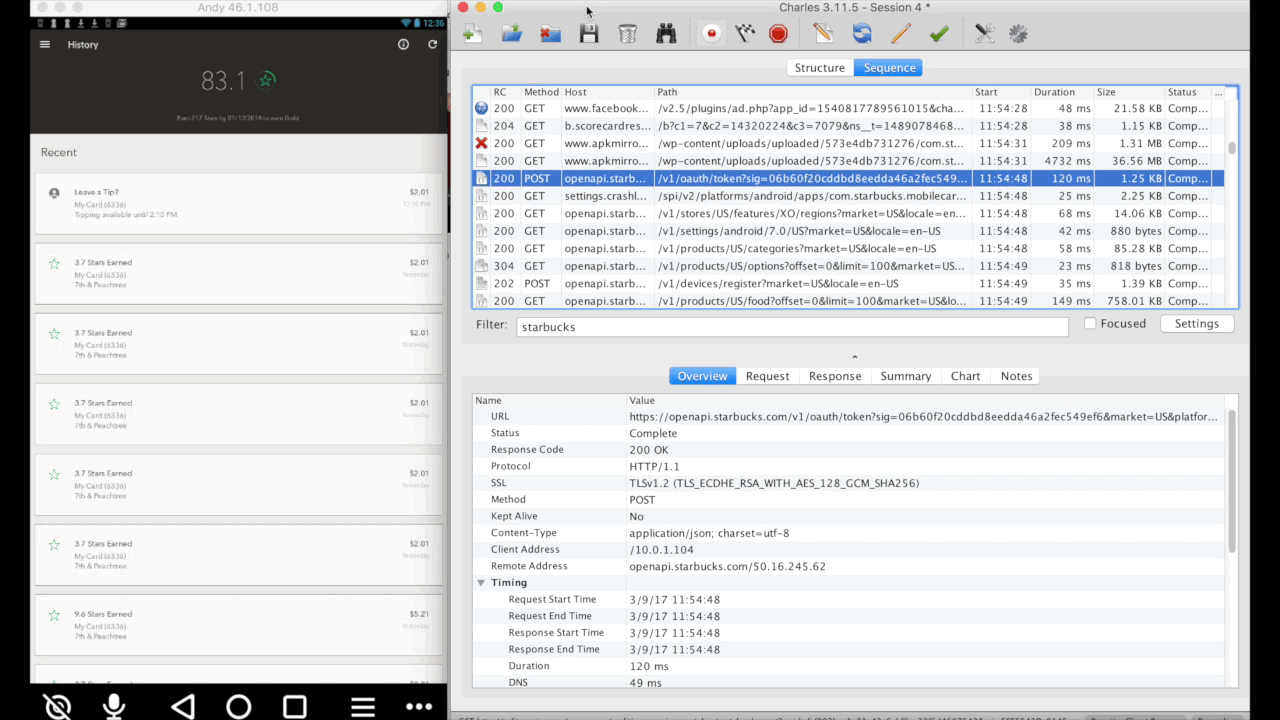Open the 9.6 Stars Earned history card
This screenshot has height=720, width=1280.
click(238, 627)
